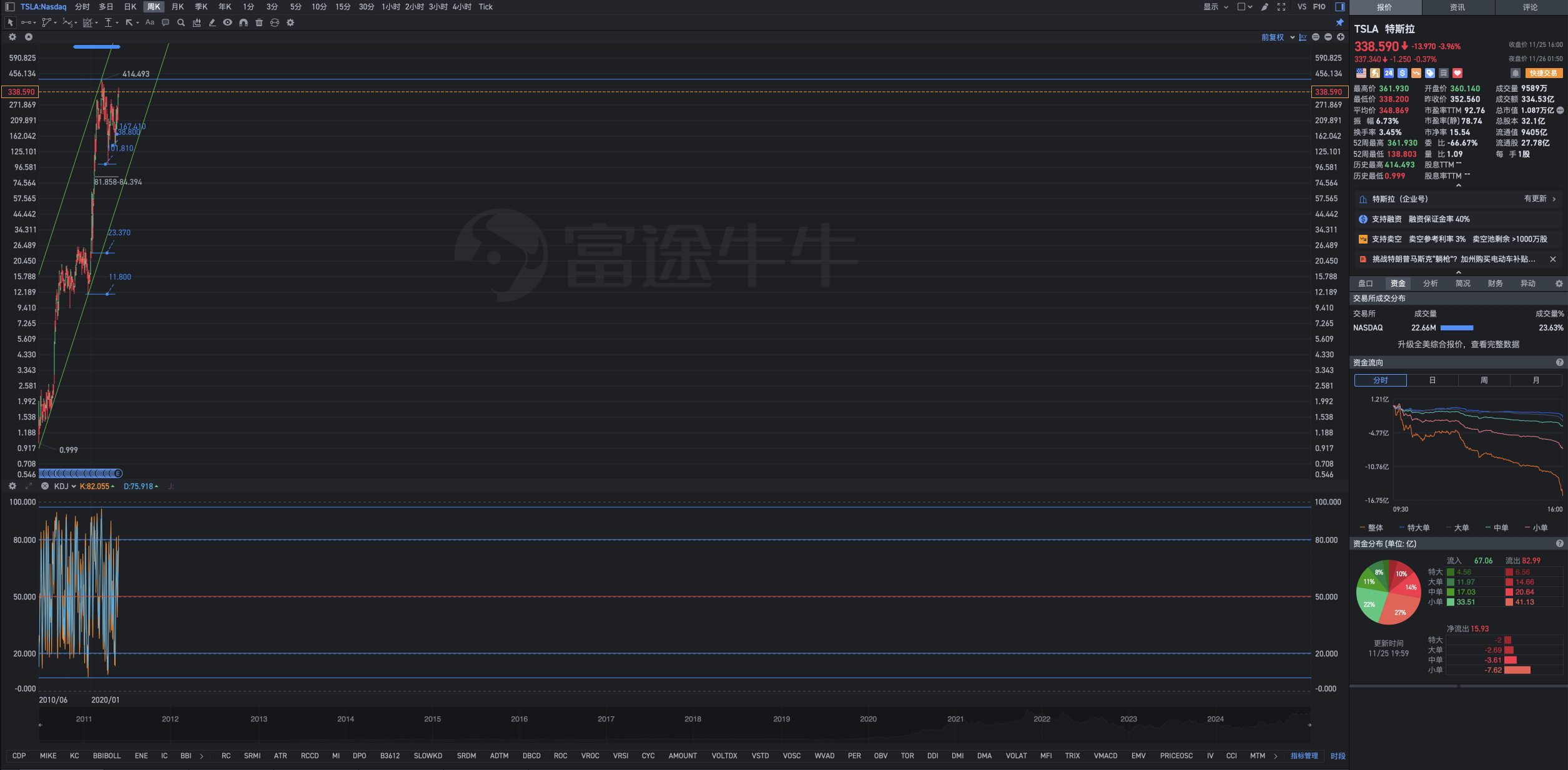Open 特斯拉 (企业号) updates row
This screenshot has height=770, width=1568.
[x=1458, y=199]
